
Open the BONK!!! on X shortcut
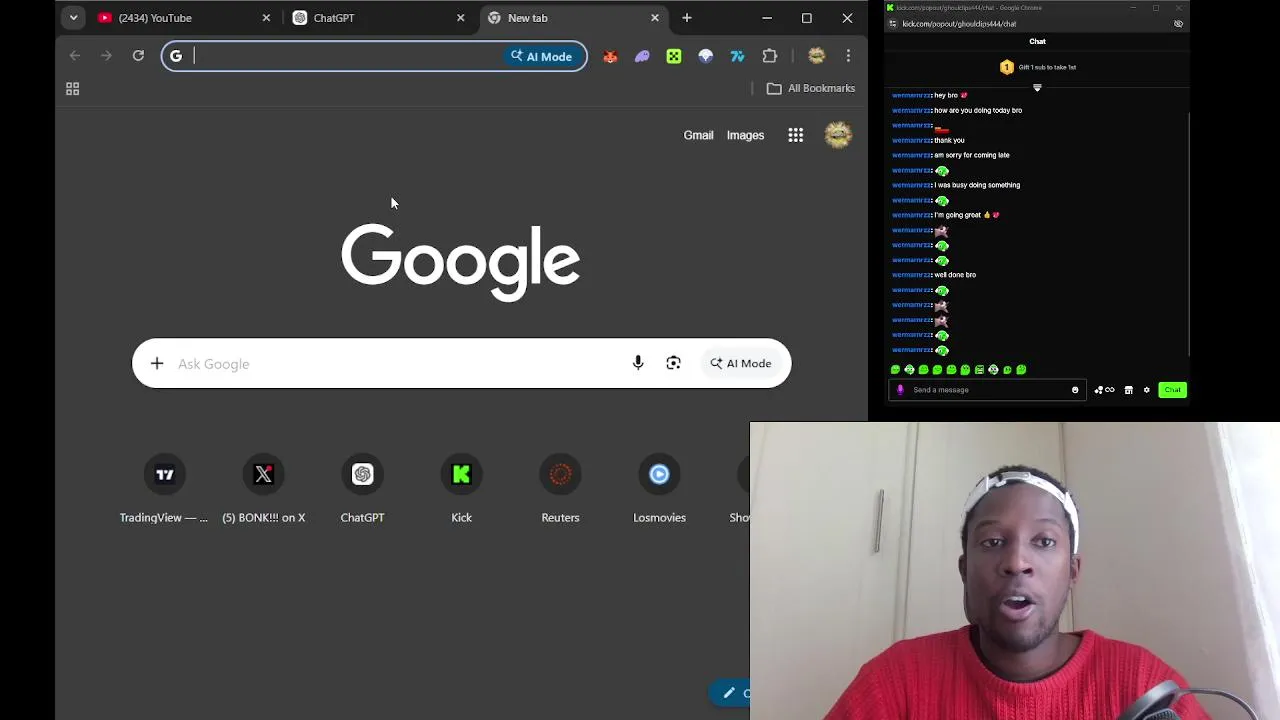coord(264,489)
